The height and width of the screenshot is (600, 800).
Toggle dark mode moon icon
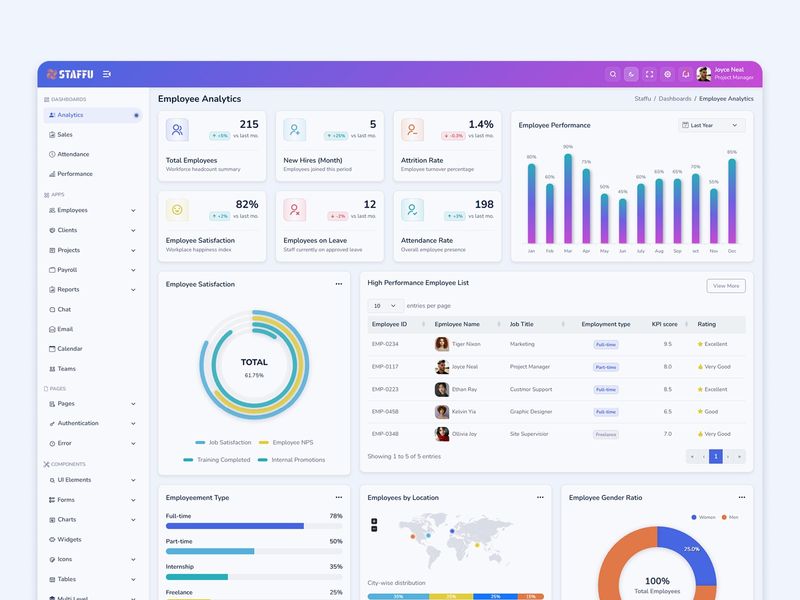tap(631, 74)
